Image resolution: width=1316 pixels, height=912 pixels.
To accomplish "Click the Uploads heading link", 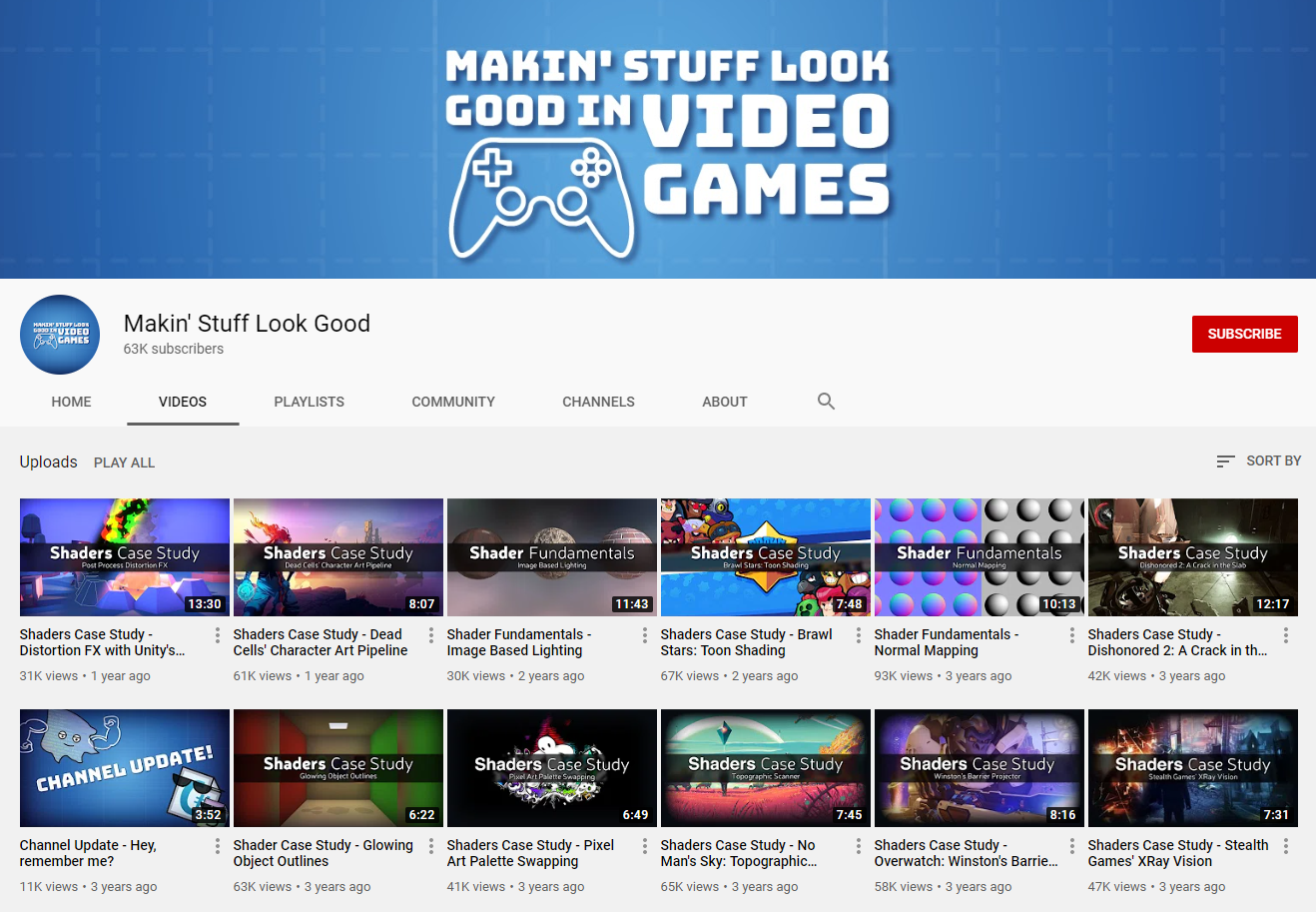I will pos(48,461).
